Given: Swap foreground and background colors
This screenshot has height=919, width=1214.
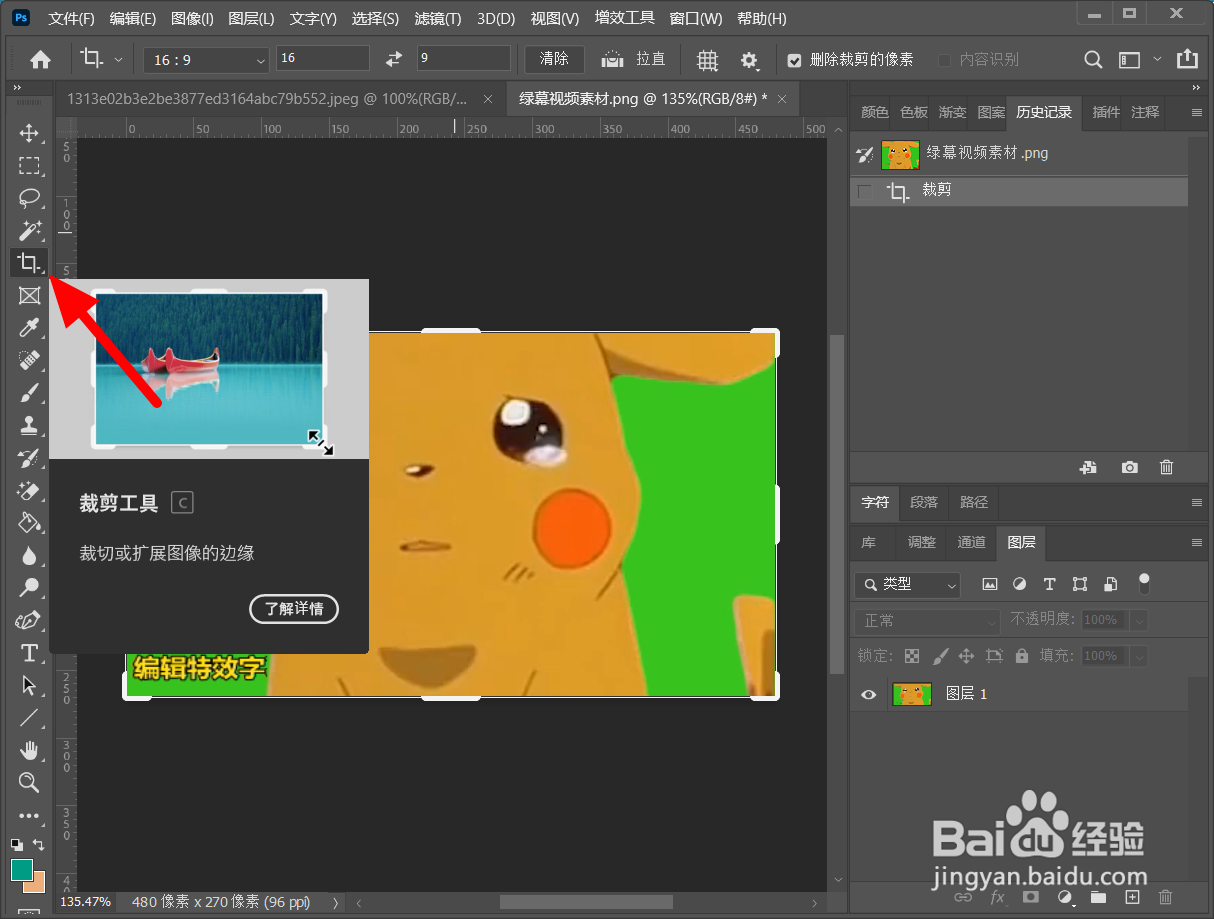Looking at the screenshot, I should [38, 845].
